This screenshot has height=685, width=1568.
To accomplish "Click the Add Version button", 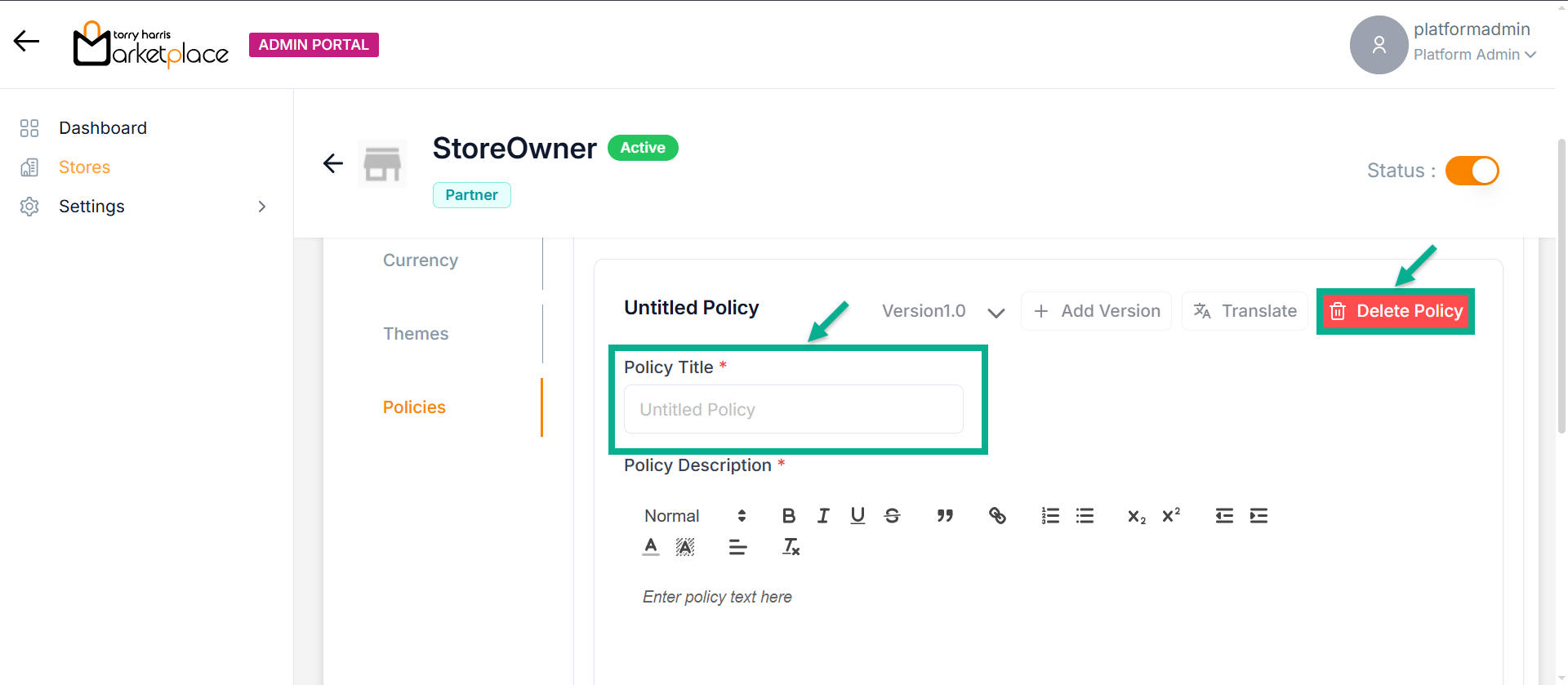I will coord(1096,311).
